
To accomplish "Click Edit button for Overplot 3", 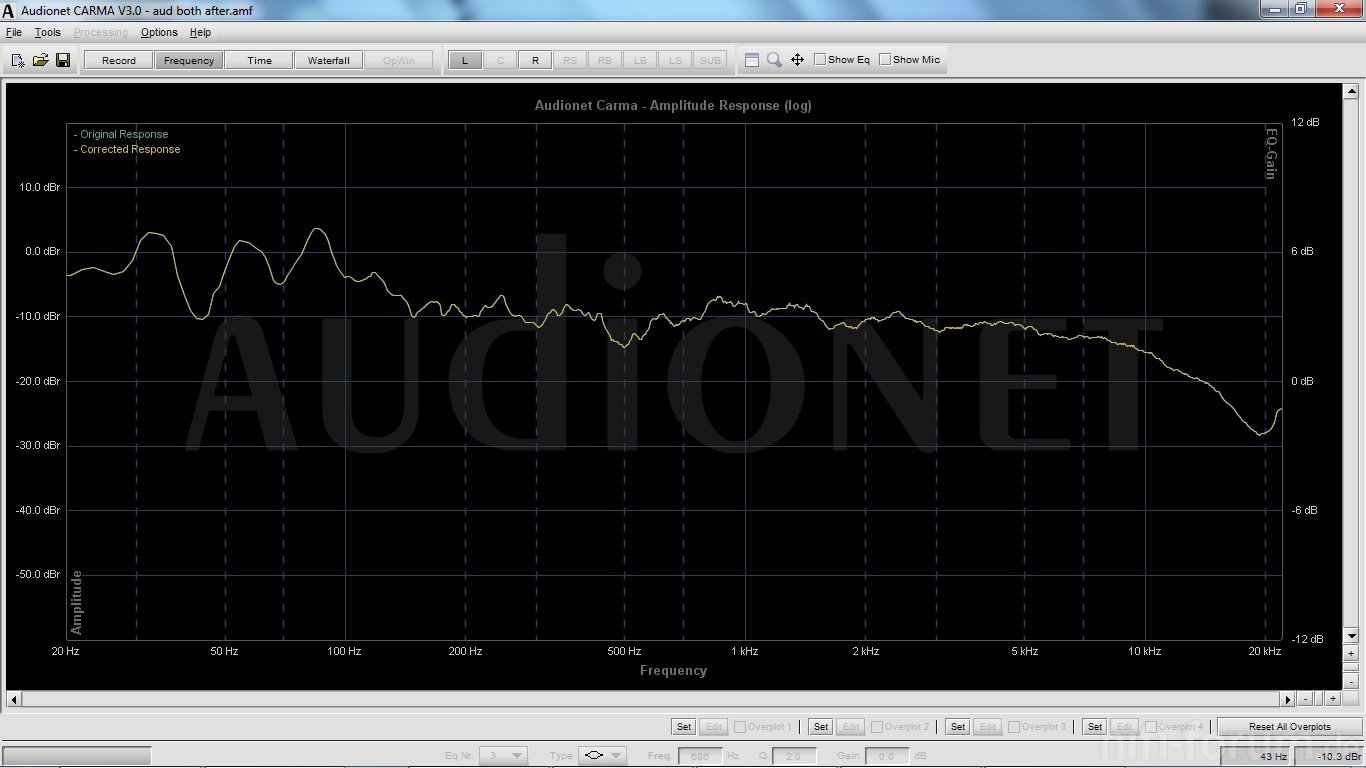I will [x=988, y=727].
